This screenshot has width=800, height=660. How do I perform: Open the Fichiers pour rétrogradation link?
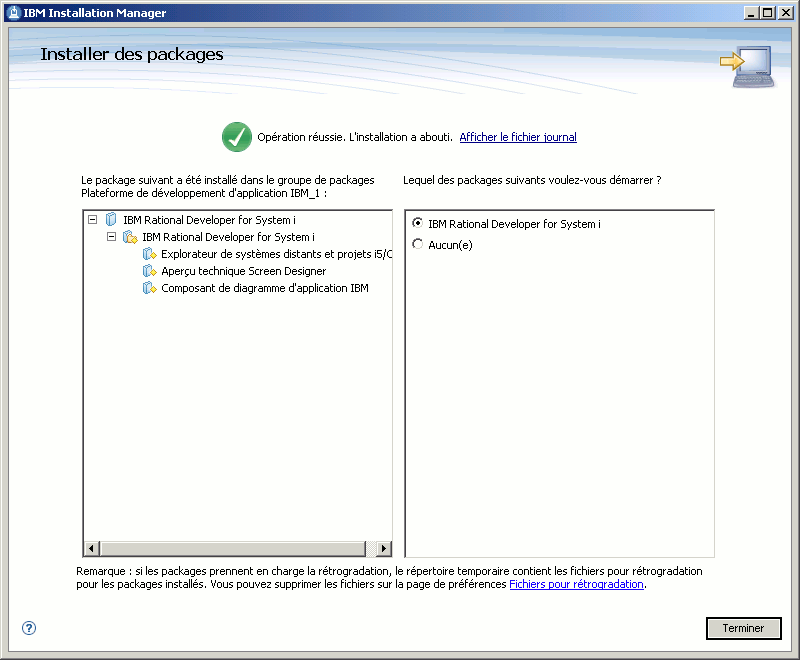577,584
